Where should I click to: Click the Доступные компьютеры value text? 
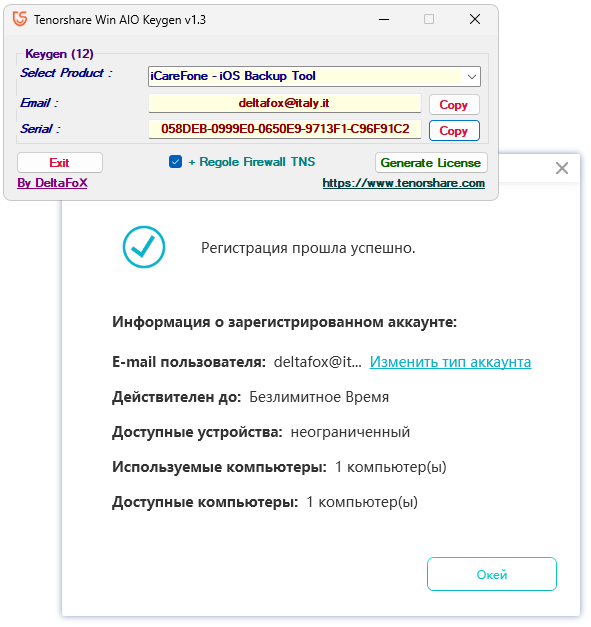pyautogui.click(x=362, y=502)
